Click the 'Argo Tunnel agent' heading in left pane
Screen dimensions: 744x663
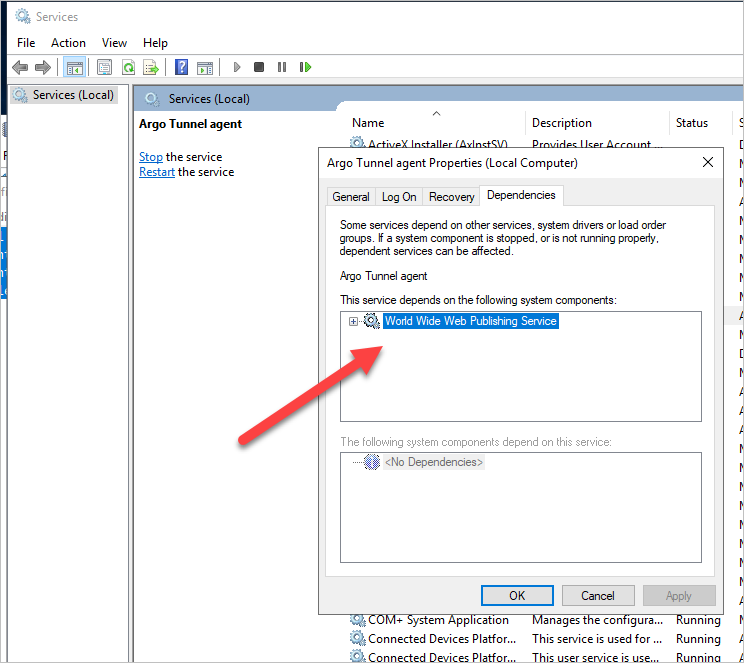(x=190, y=124)
